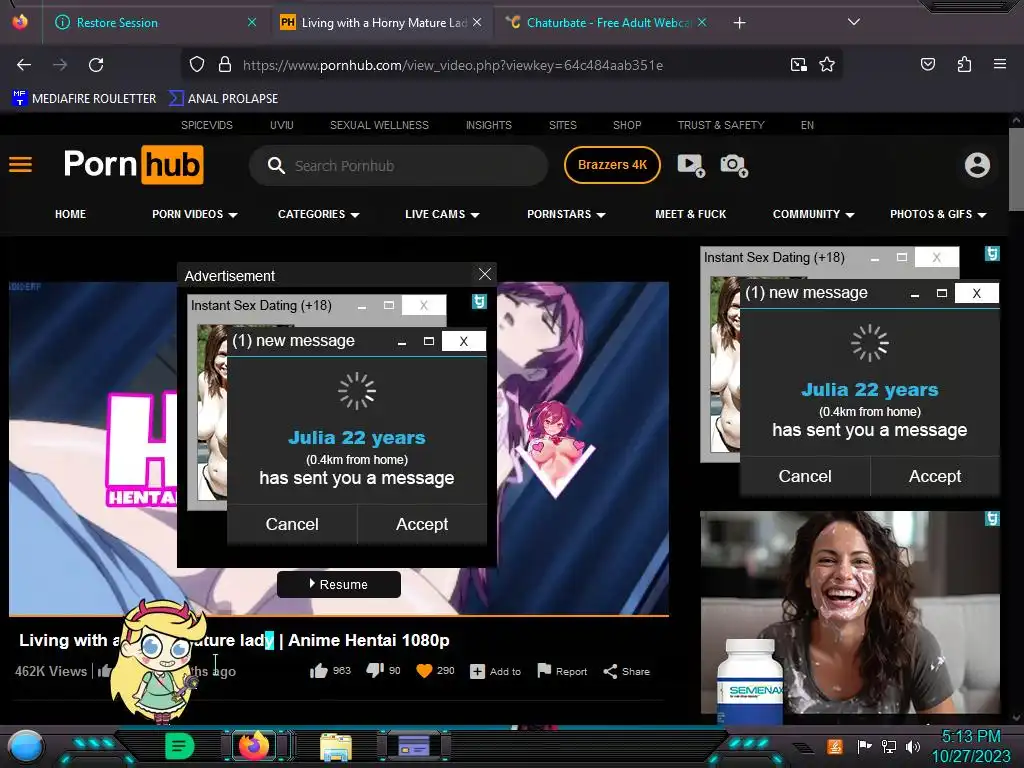1024x768 pixels.
Task: Share the video
Action: coord(626,671)
